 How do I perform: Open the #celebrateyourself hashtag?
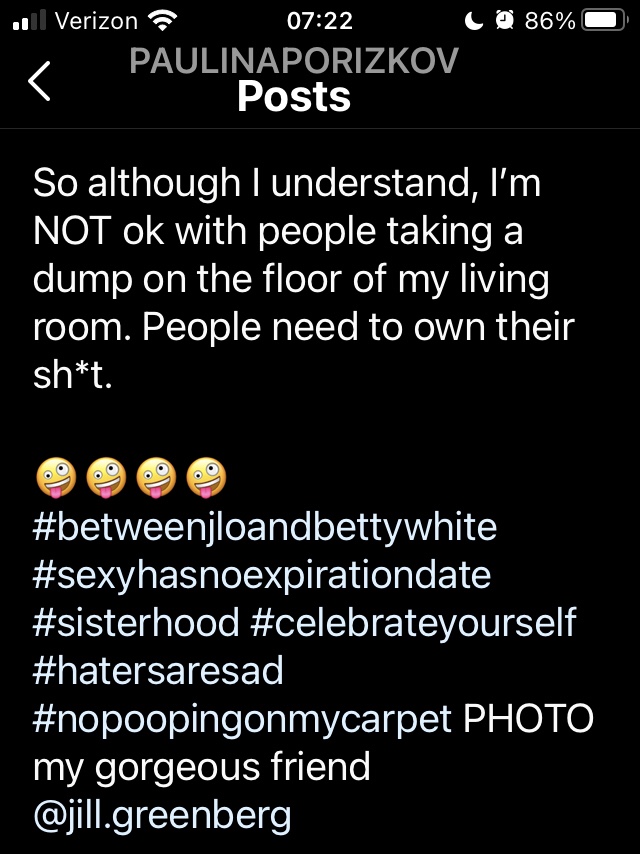[x=413, y=623]
